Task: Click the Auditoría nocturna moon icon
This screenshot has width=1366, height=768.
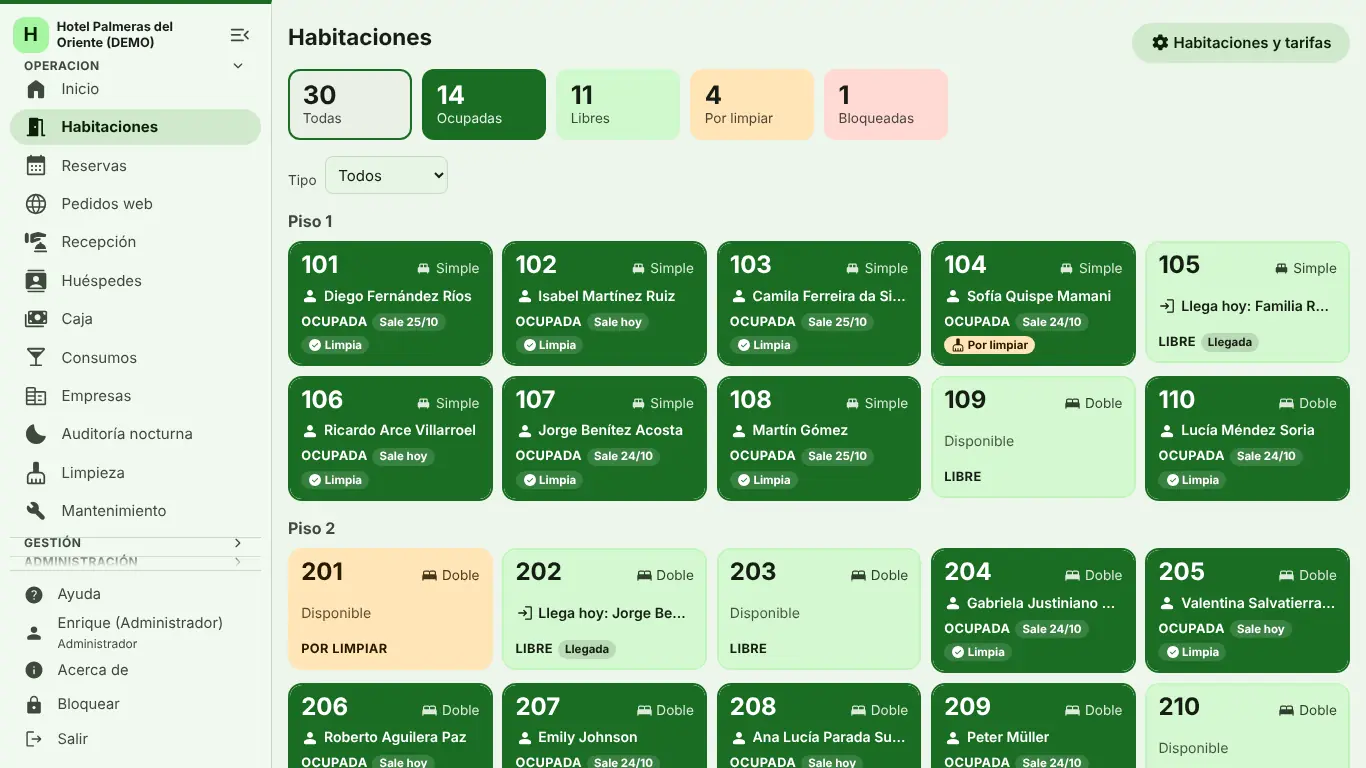Action: pos(36,434)
